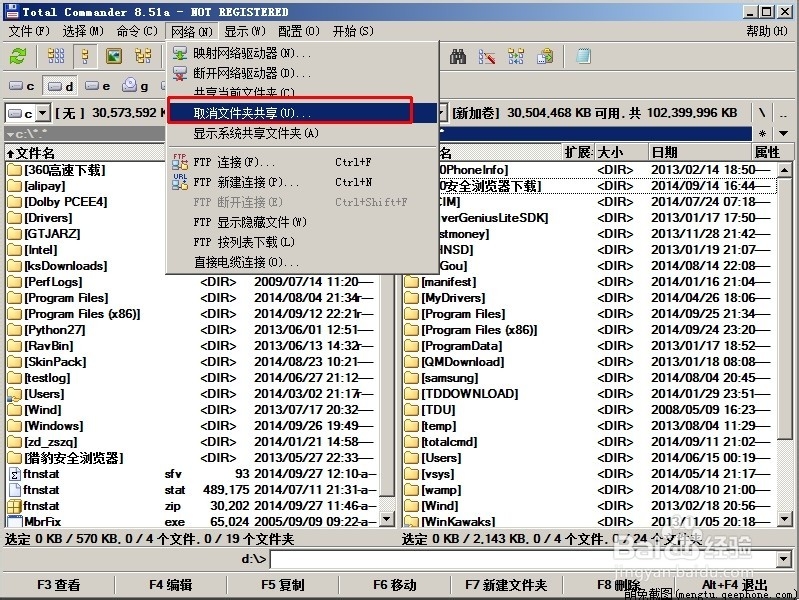Sort left panel by 文件名 header

[86, 152]
